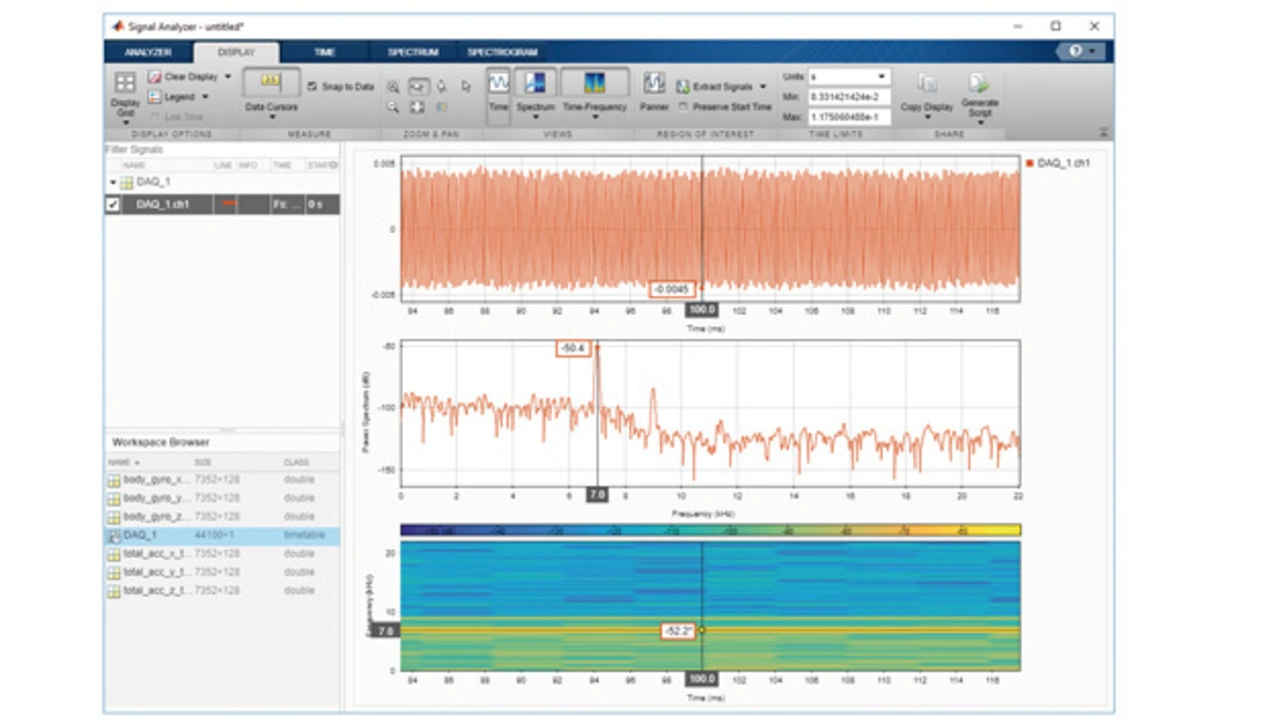Open the Spectrogram tab
1280x721 pixels.
coord(502,52)
